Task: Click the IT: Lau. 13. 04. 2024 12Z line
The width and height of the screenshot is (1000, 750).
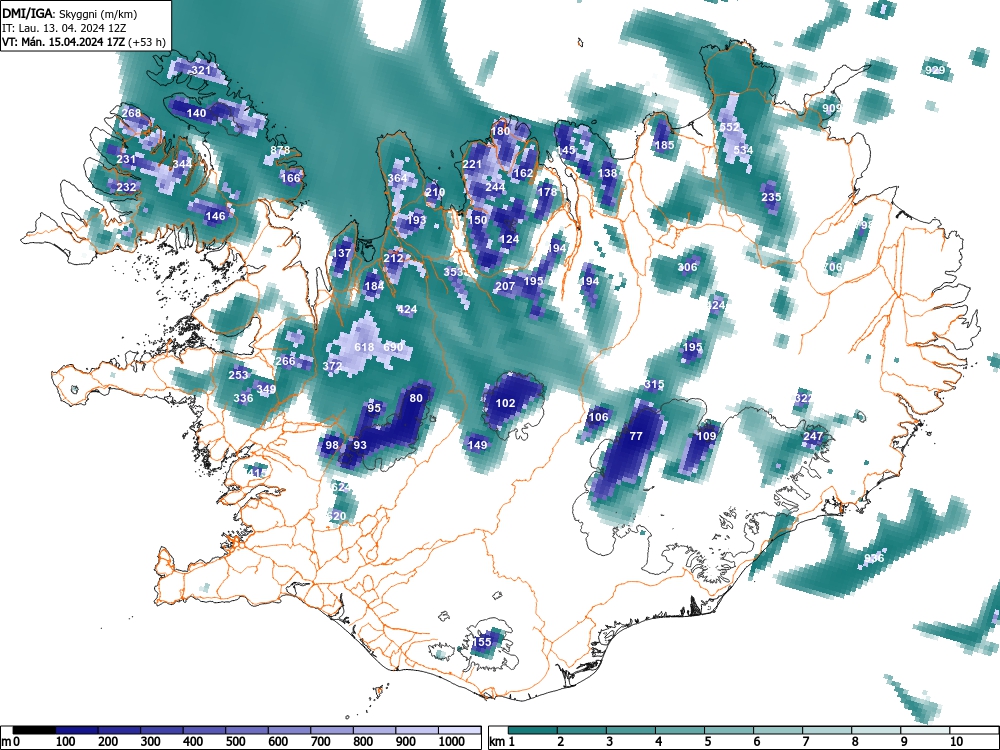Action: (64, 28)
